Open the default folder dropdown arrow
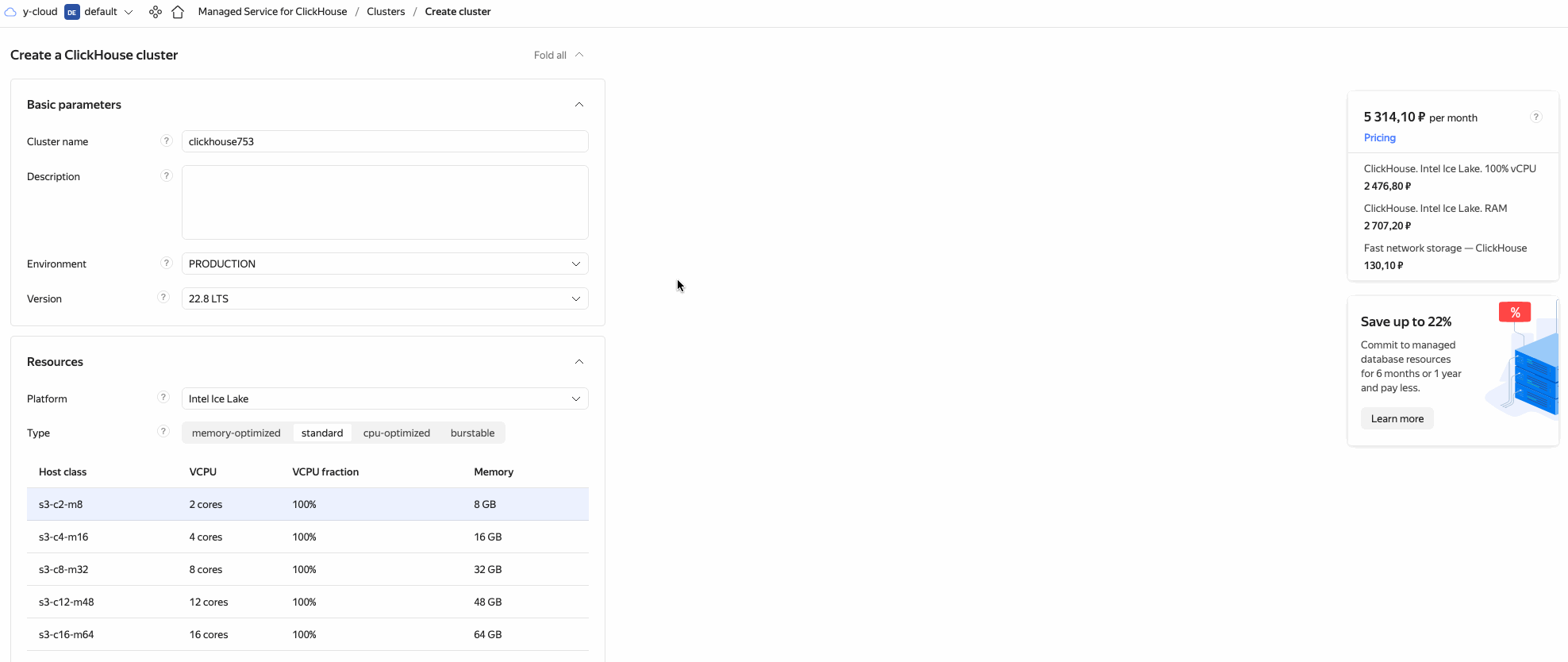The image size is (1568, 662). click(129, 12)
